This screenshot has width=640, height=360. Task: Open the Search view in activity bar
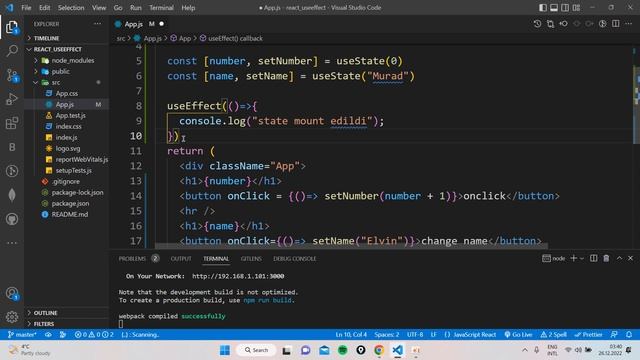12,51
